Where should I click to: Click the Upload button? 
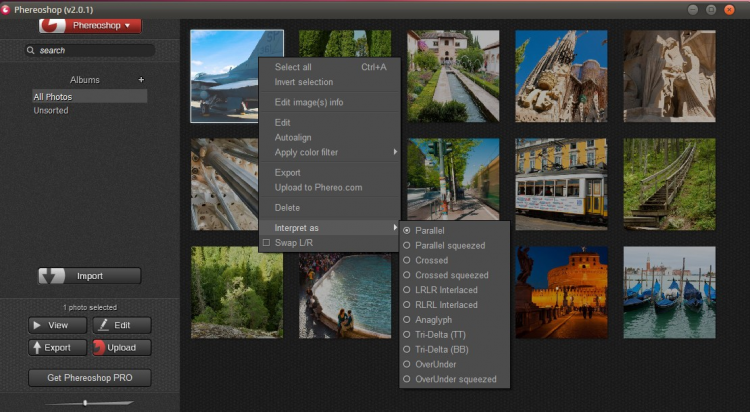point(121,348)
